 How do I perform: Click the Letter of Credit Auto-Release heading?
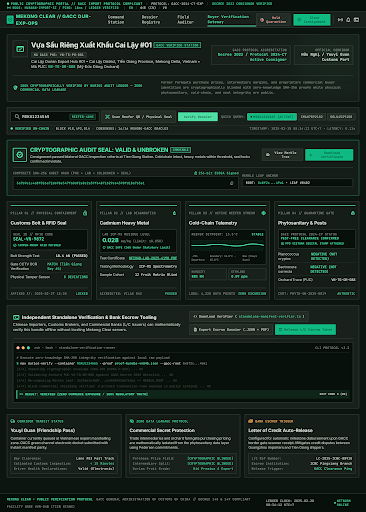pyautogui.click(x=280, y=430)
